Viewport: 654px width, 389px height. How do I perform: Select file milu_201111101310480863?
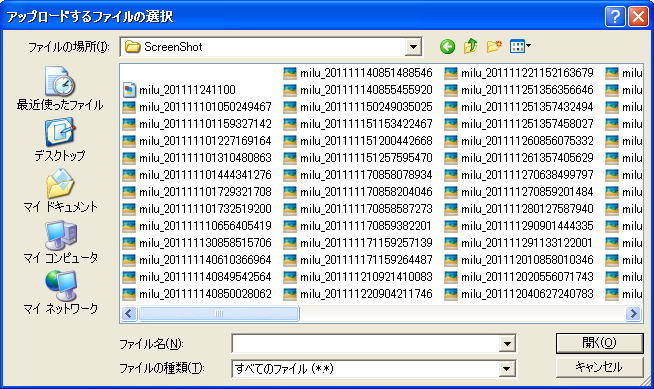coord(197,158)
